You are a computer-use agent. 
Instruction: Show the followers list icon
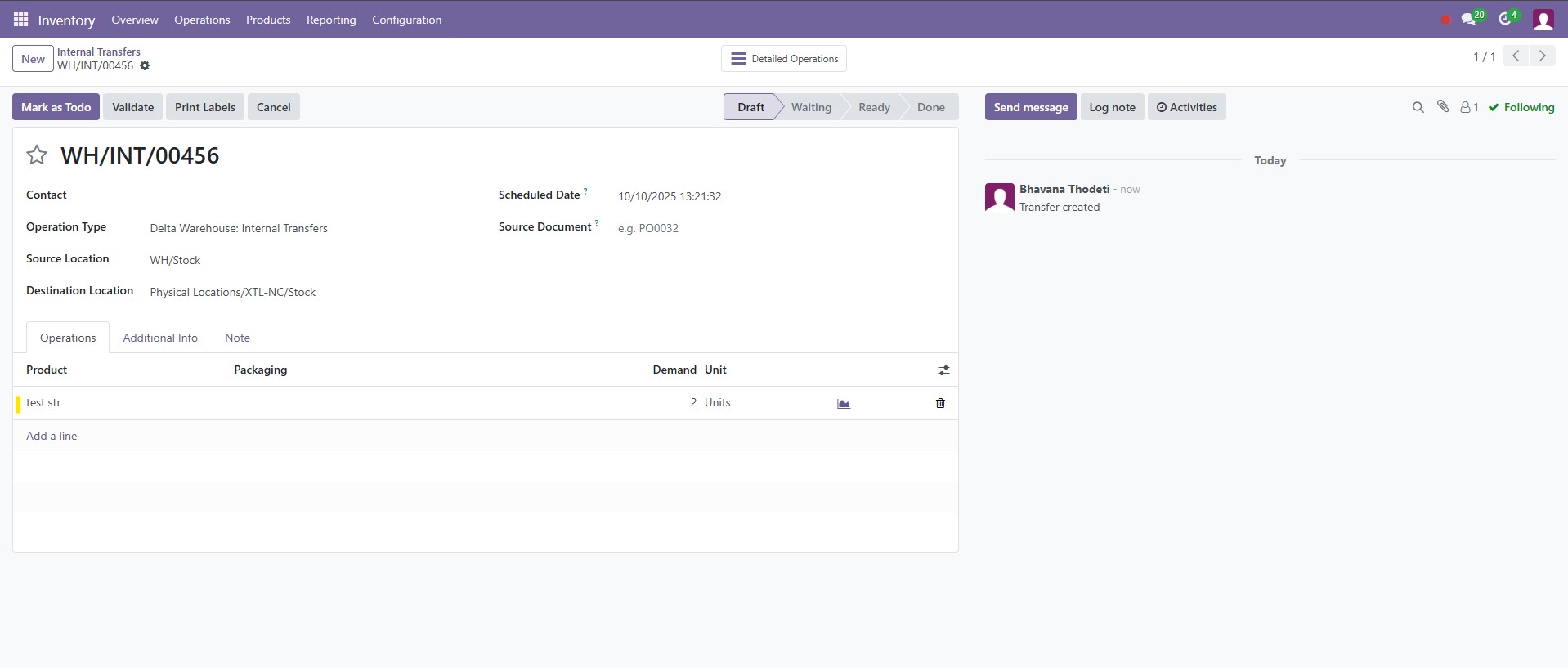pyautogui.click(x=1468, y=107)
